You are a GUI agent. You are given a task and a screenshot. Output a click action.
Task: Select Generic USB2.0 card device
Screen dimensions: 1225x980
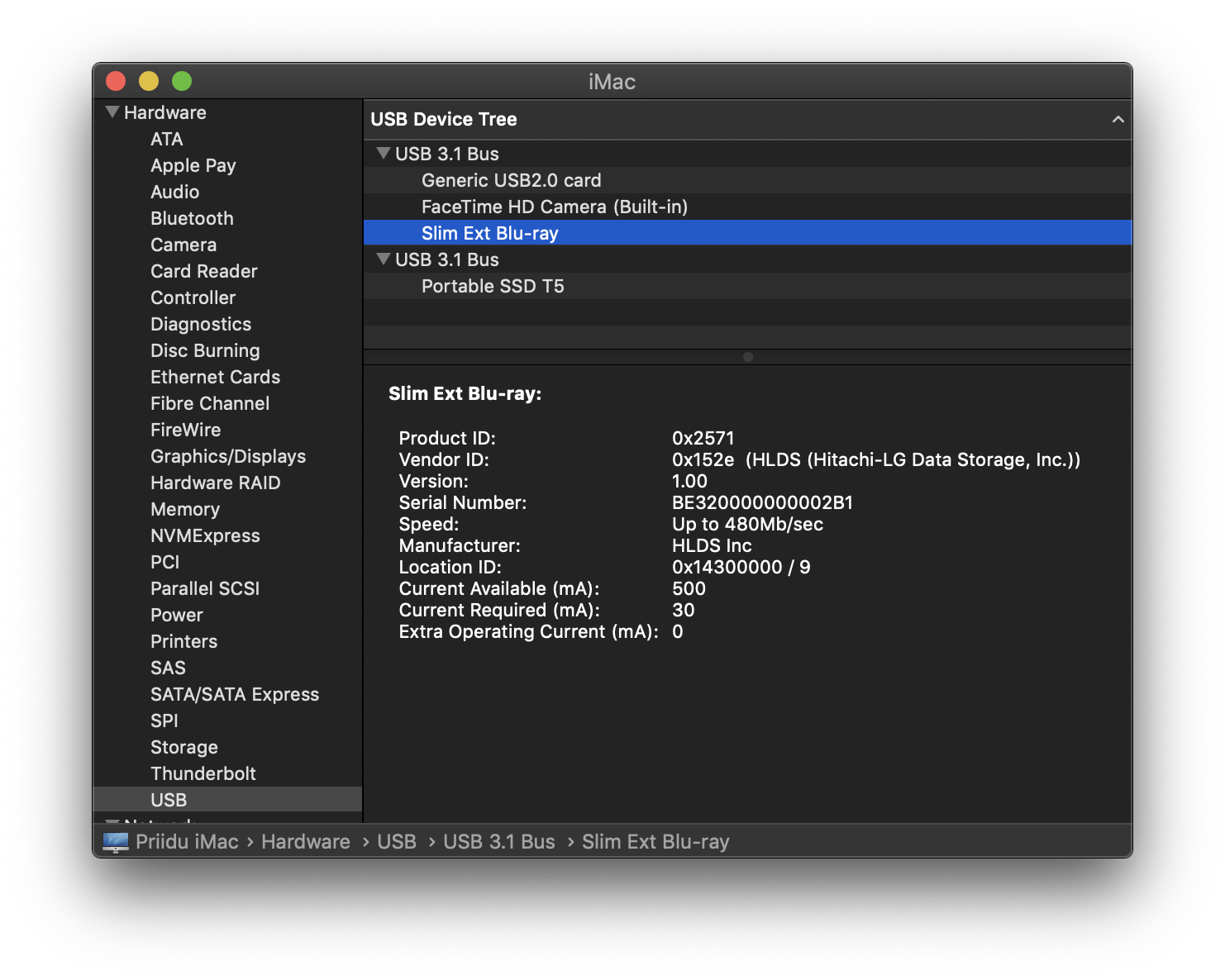click(747, 180)
